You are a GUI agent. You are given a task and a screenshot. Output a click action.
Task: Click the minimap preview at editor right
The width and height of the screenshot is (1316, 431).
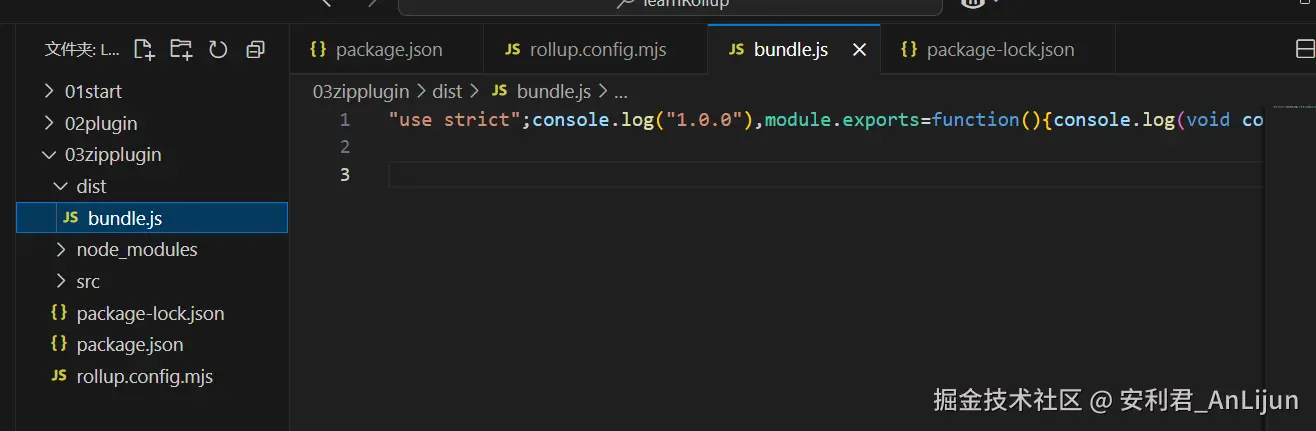(x=1294, y=106)
